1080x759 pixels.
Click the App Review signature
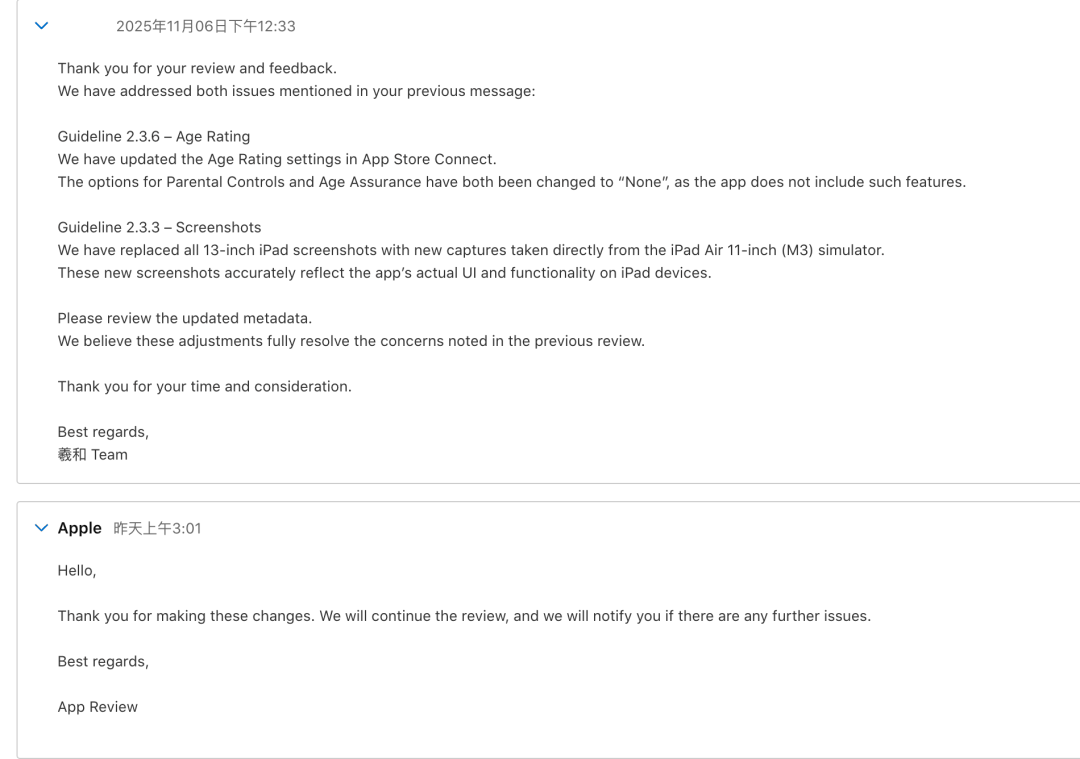pyautogui.click(x=98, y=707)
